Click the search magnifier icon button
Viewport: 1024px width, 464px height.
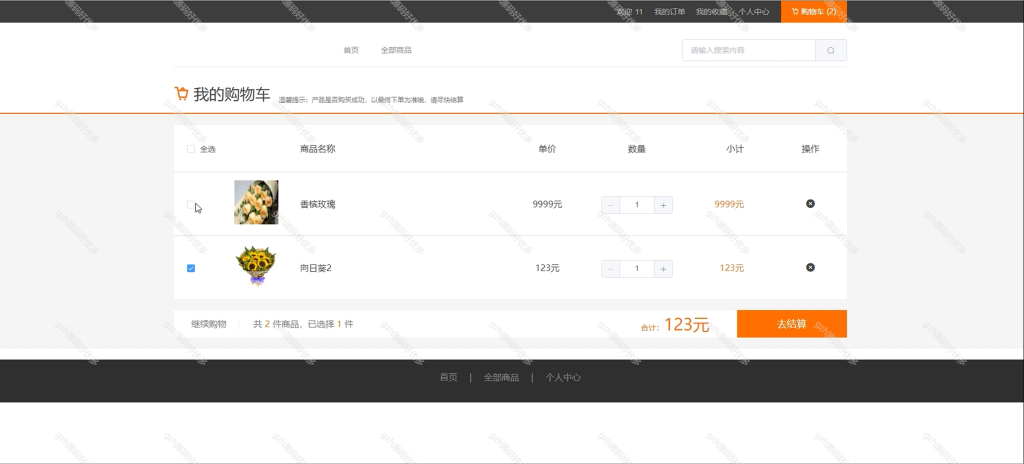(x=831, y=50)
